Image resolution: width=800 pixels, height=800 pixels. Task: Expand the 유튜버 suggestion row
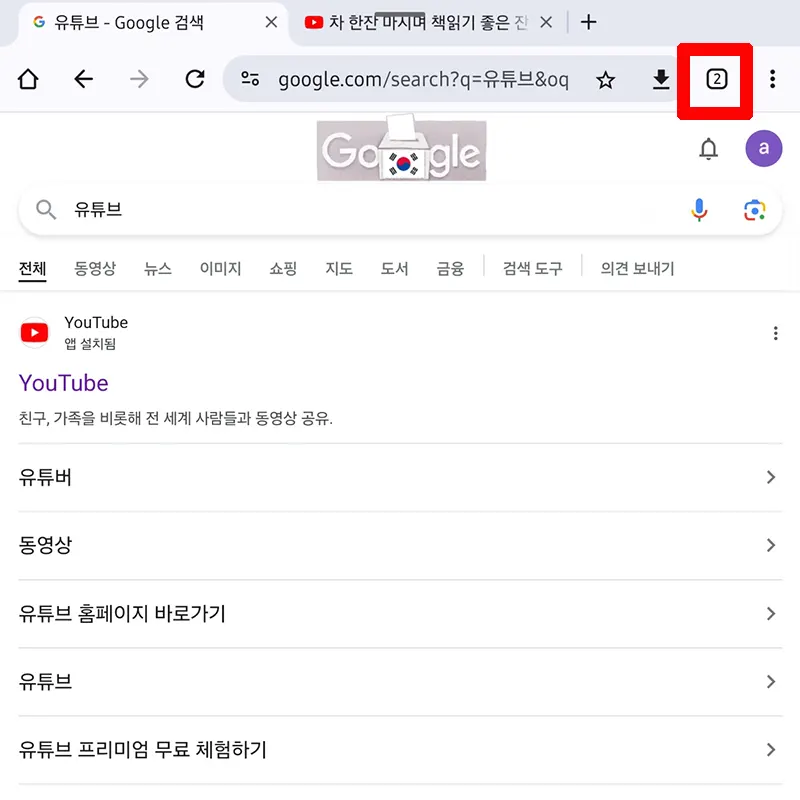pos(400,477)
